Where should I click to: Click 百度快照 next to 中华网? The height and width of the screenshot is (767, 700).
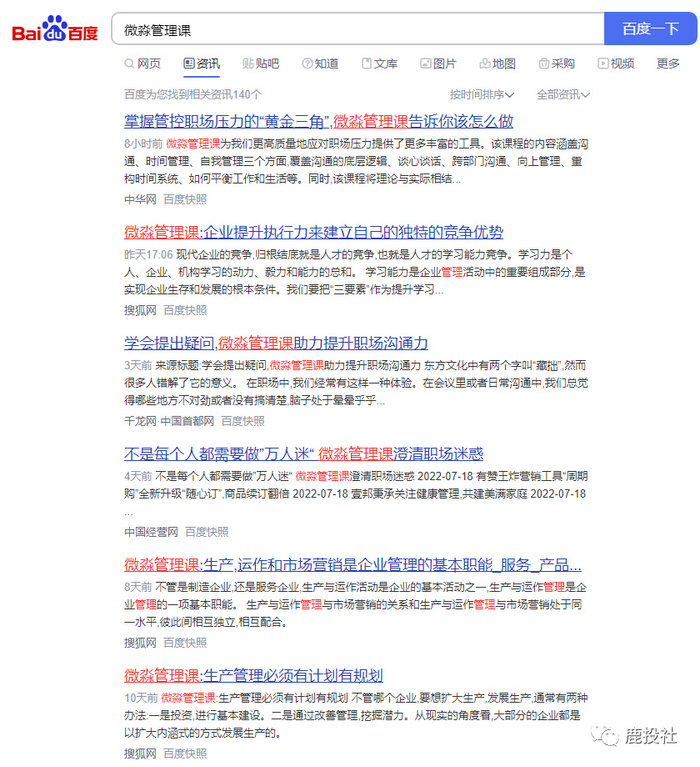tap(185, 200)
